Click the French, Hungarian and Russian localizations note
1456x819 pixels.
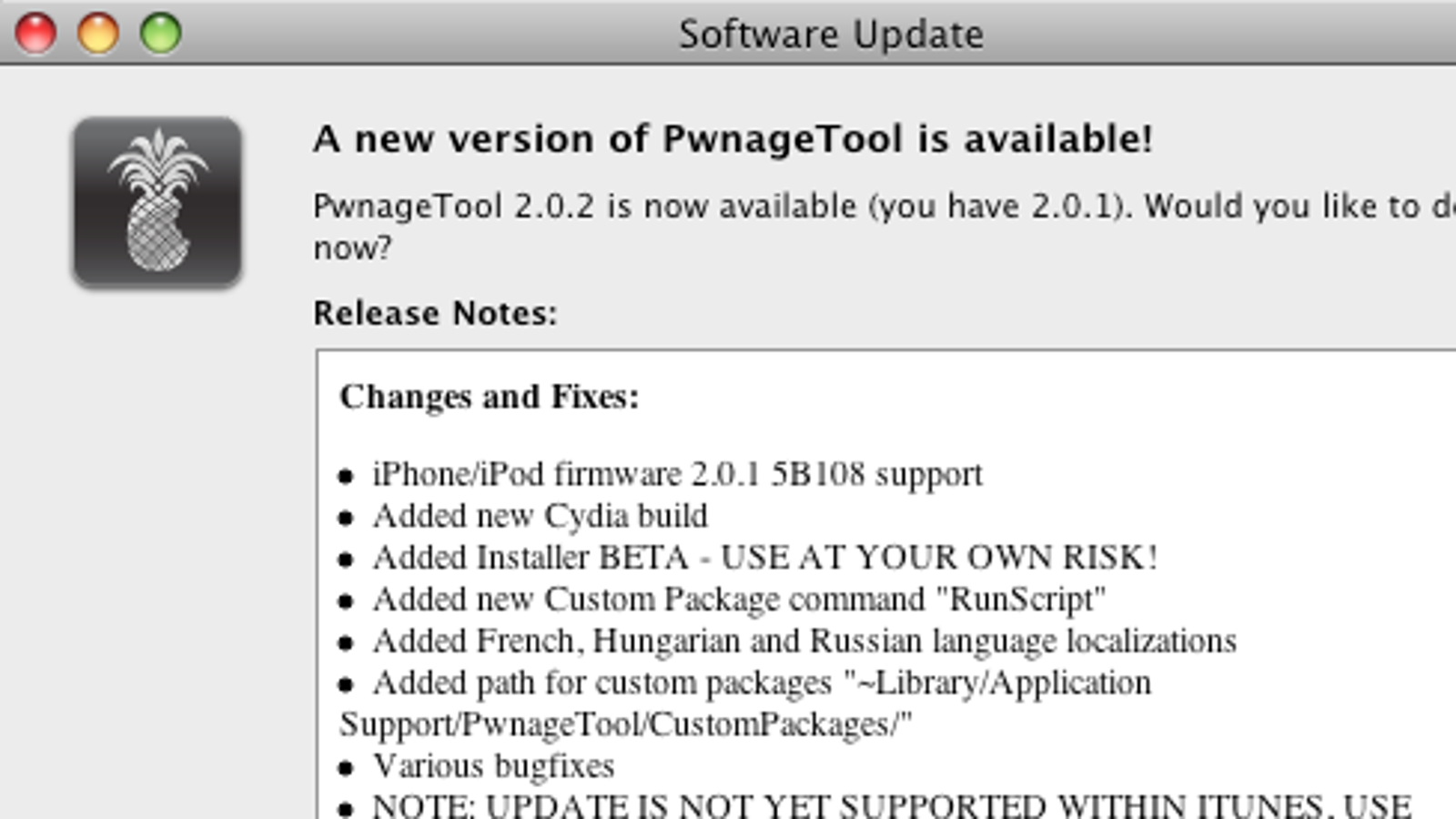pyautogui.click(x=804, y=642)
